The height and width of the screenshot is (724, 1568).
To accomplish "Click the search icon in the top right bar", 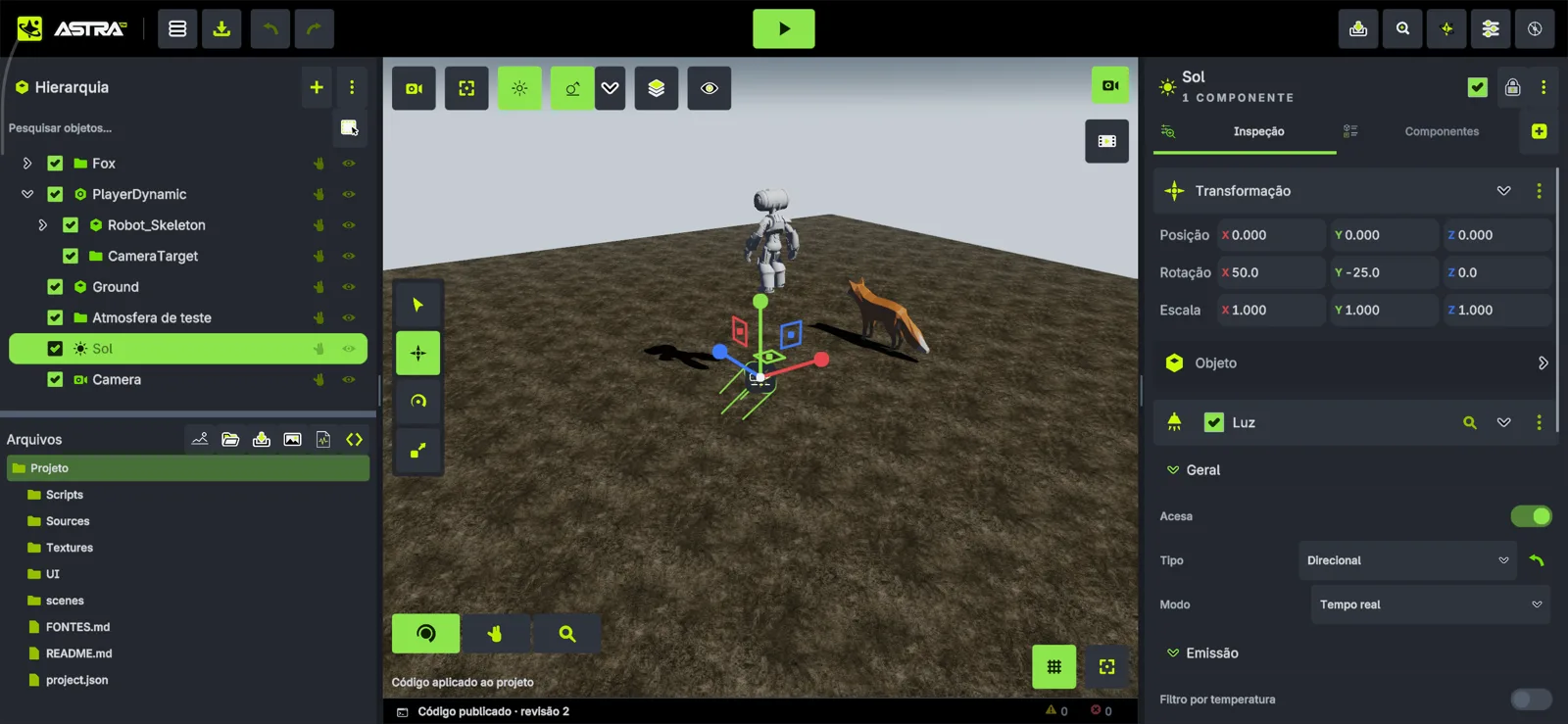I will (x=1402, y=28).
